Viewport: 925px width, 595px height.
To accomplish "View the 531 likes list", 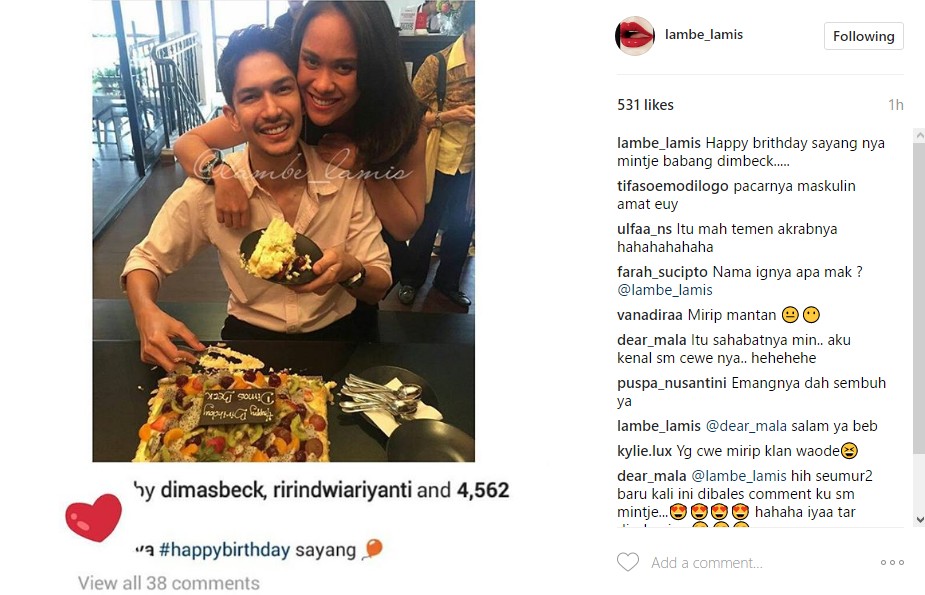I will click(x=645, y=105).
